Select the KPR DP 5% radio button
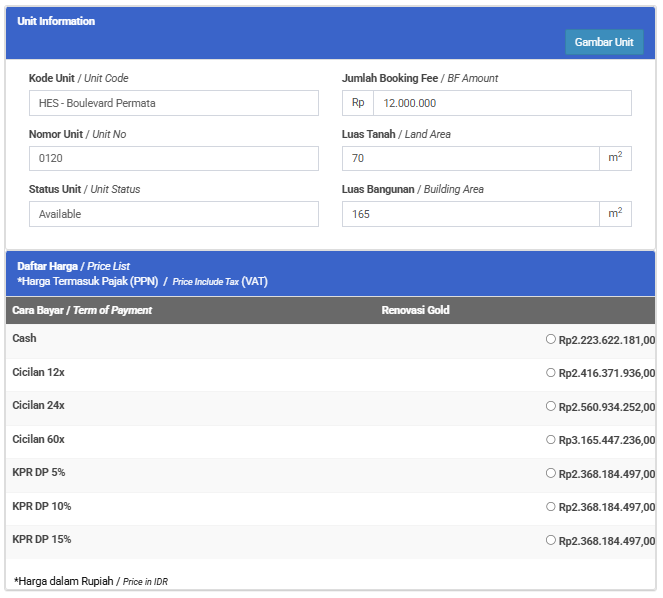Viewport: 663px width, 598px height. pos(550,473)
